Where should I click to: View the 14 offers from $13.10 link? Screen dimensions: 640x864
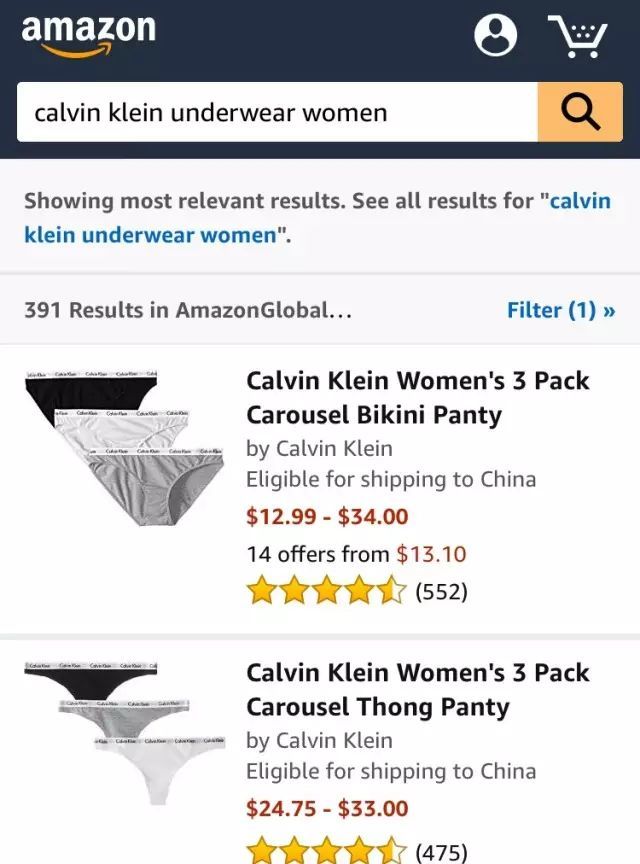(x=356, y=554)
